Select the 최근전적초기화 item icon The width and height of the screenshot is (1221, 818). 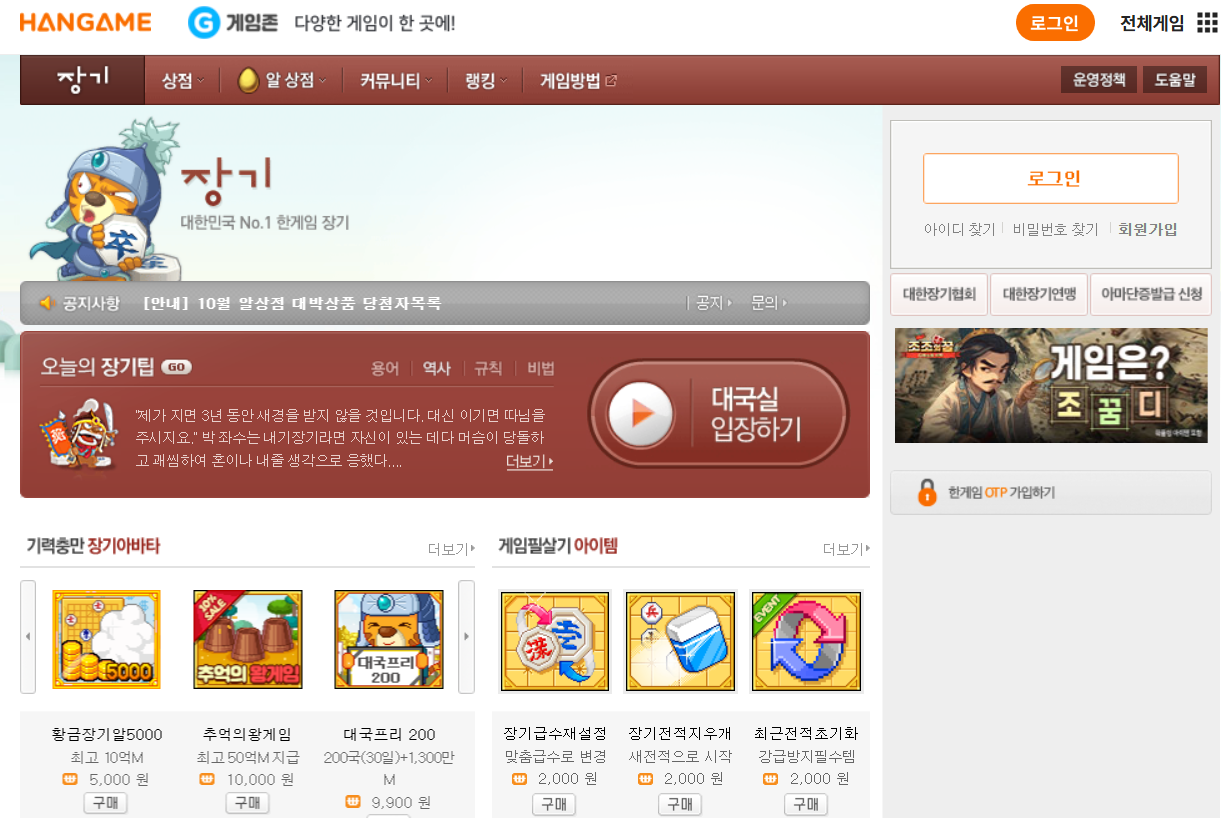coord(806,641)
